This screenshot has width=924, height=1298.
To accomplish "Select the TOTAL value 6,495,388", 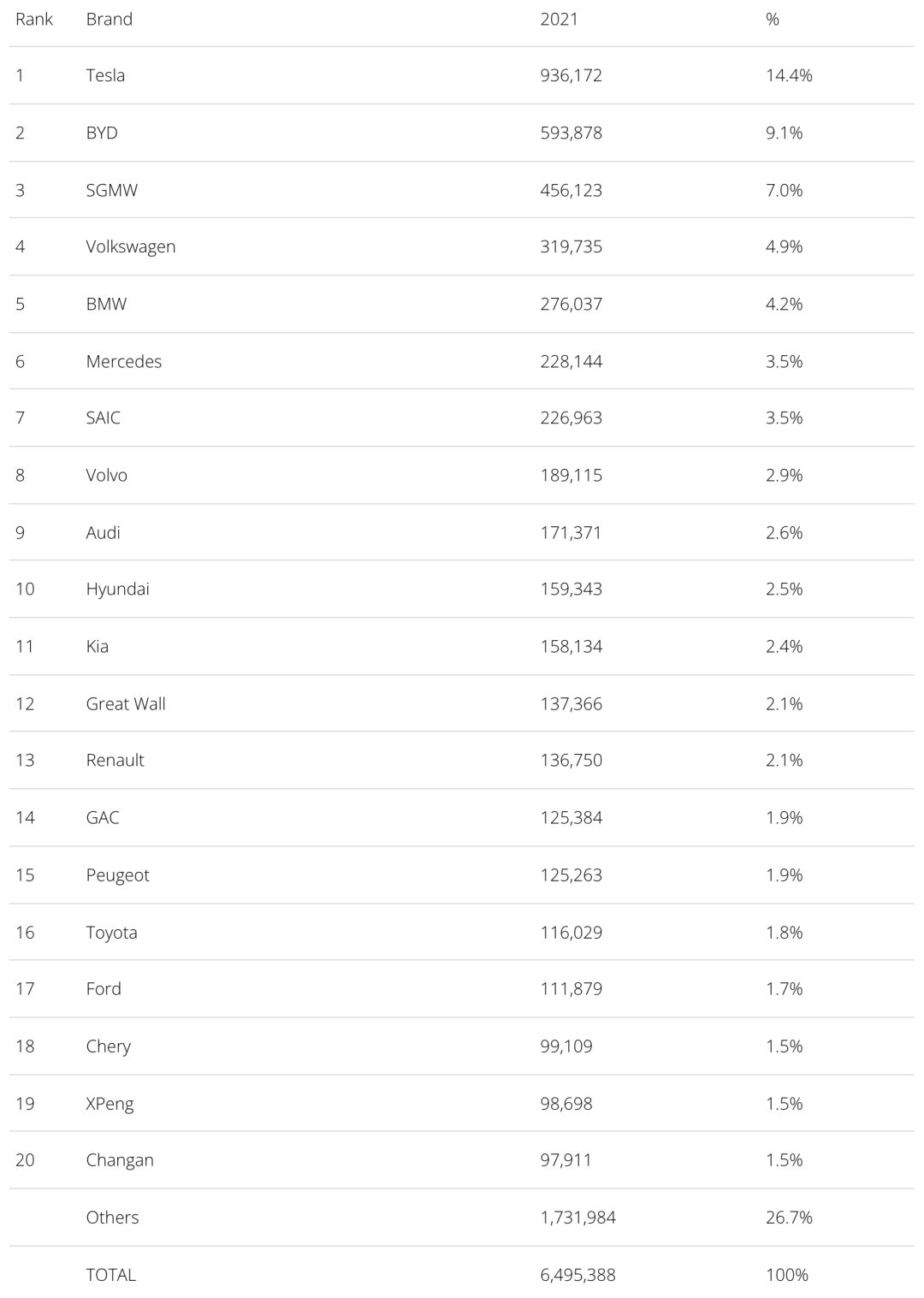I will coord(577,1274).
